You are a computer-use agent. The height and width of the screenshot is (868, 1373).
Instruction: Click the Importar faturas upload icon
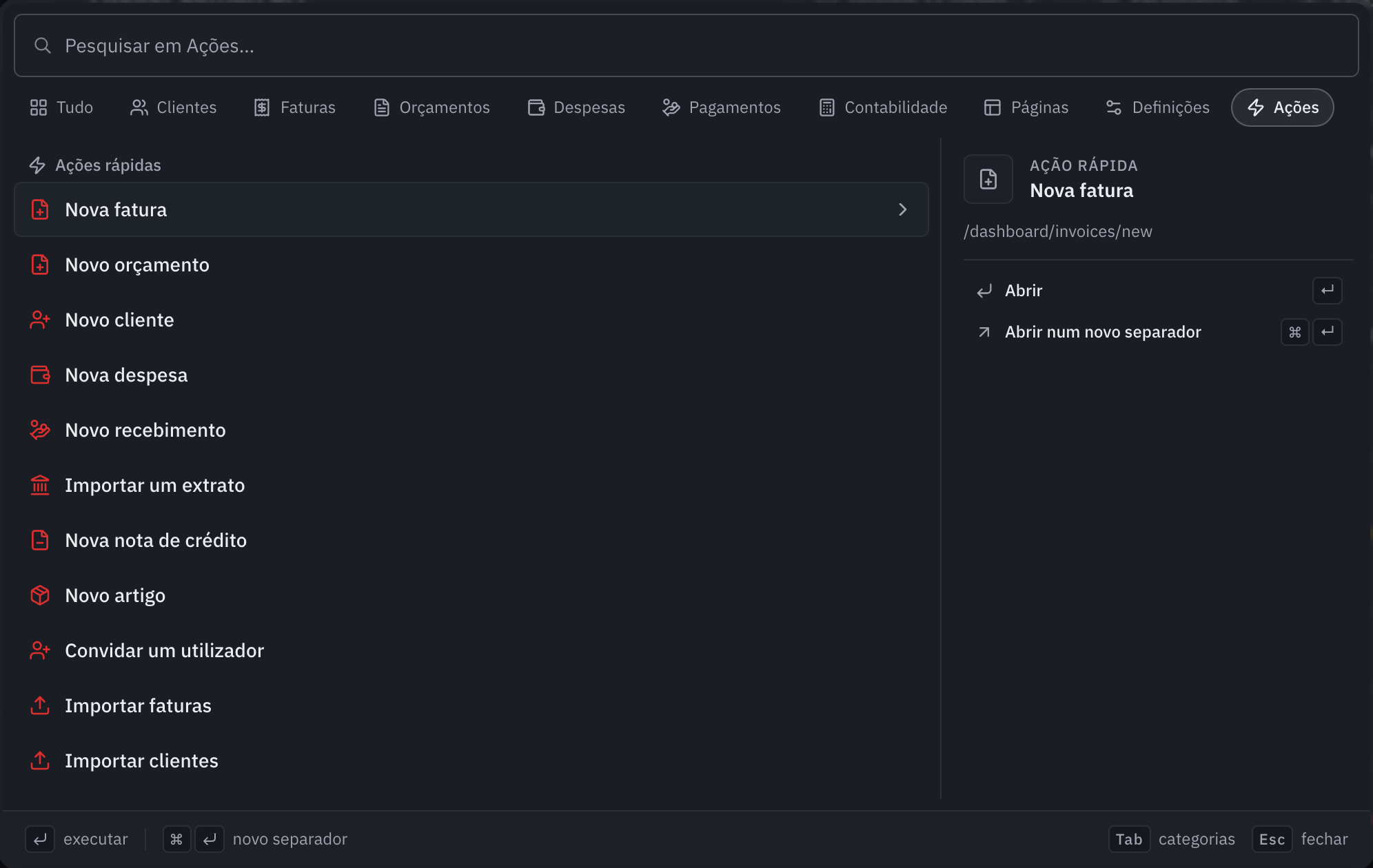pyautogui.click(x=40, y=705)
